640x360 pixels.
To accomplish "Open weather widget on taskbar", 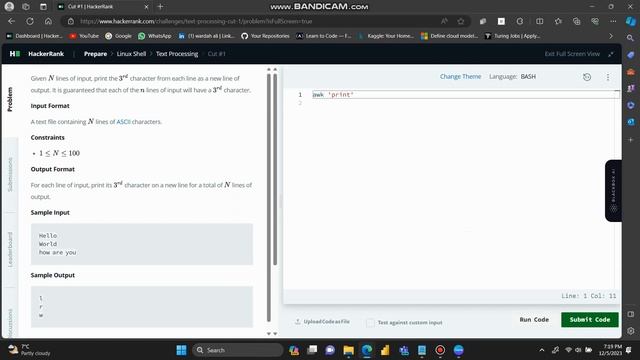I will point(29,350).
